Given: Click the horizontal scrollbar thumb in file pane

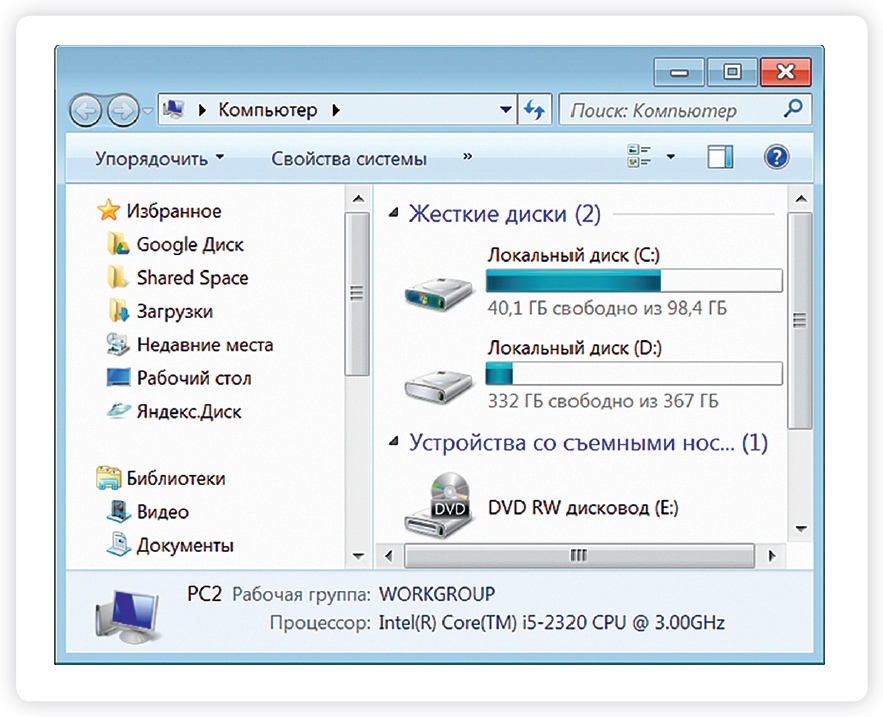Looking at the screenshot, I should 577,555.
